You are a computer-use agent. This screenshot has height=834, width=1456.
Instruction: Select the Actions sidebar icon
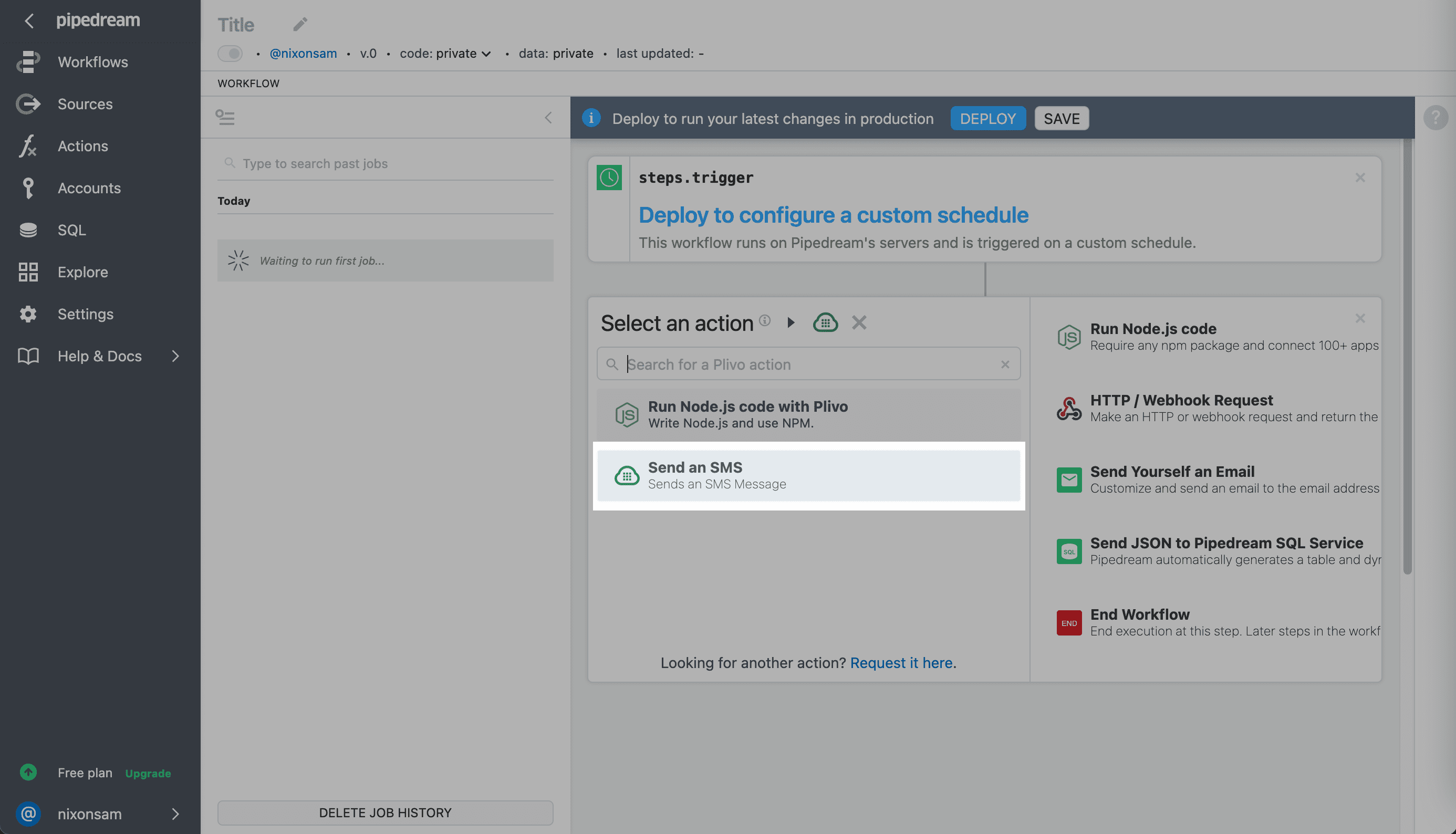pos(27,146)
